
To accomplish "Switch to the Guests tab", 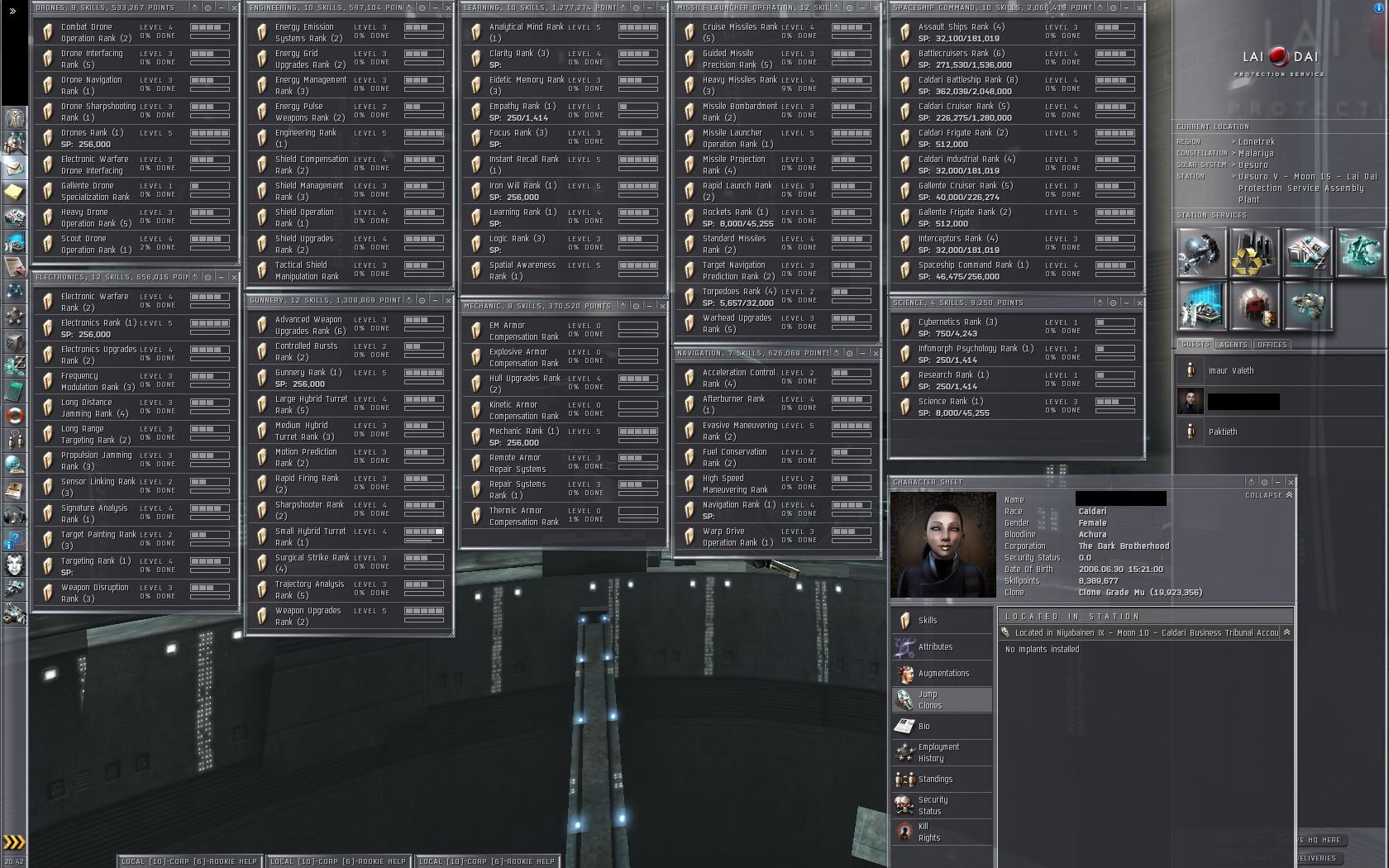I will pyautogui.click(x=1196, y=345).
